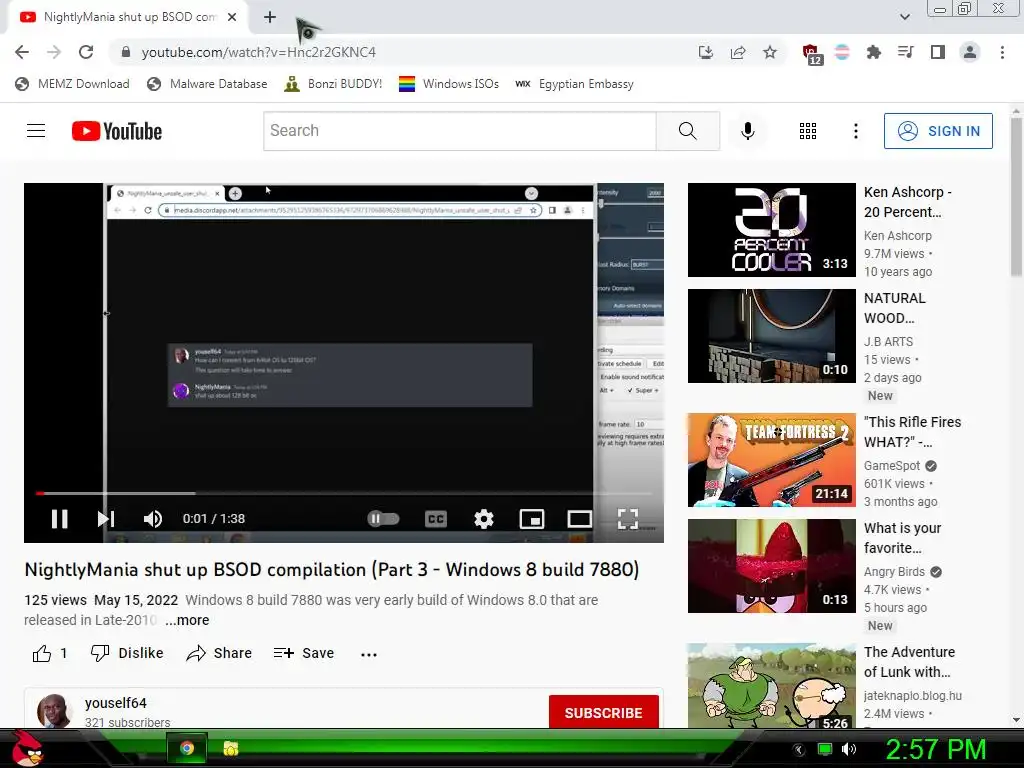Open YouTube settings three-dot menu

[x=856, y=131]
